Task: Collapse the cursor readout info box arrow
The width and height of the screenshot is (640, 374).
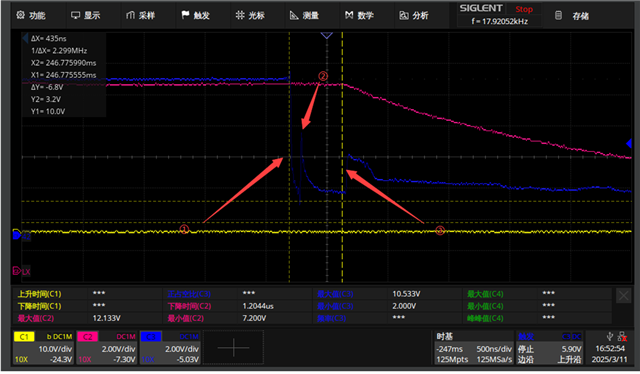Action: [x=25, y=38]
